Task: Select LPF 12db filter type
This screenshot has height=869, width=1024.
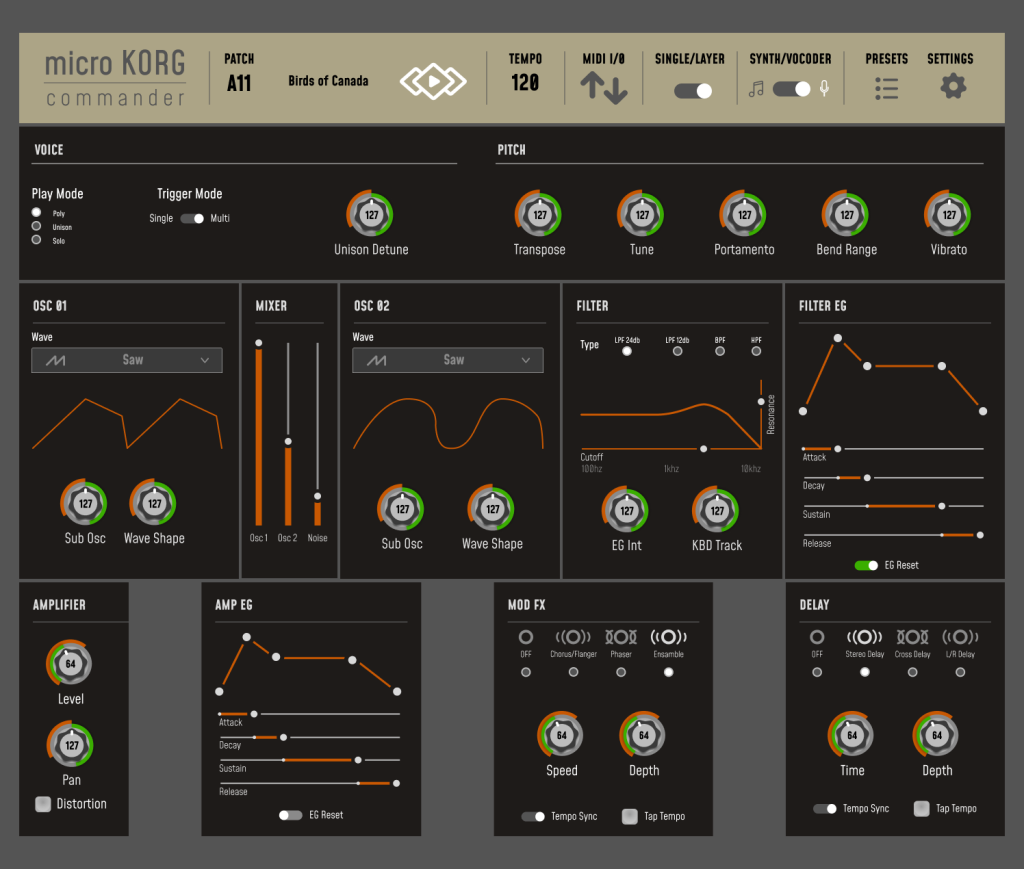Action: tap(677, 351)
